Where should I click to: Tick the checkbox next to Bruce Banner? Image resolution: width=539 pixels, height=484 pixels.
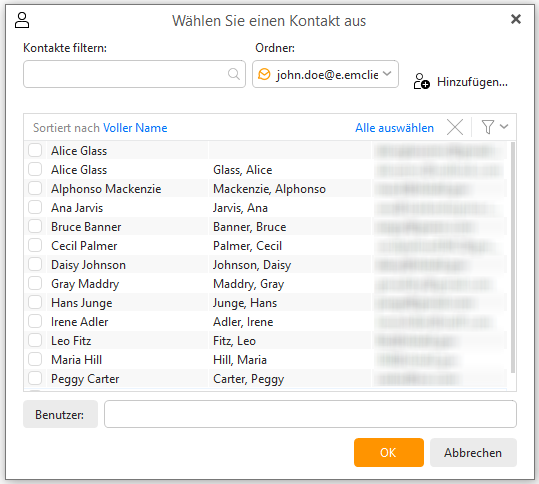pos(35,227)
